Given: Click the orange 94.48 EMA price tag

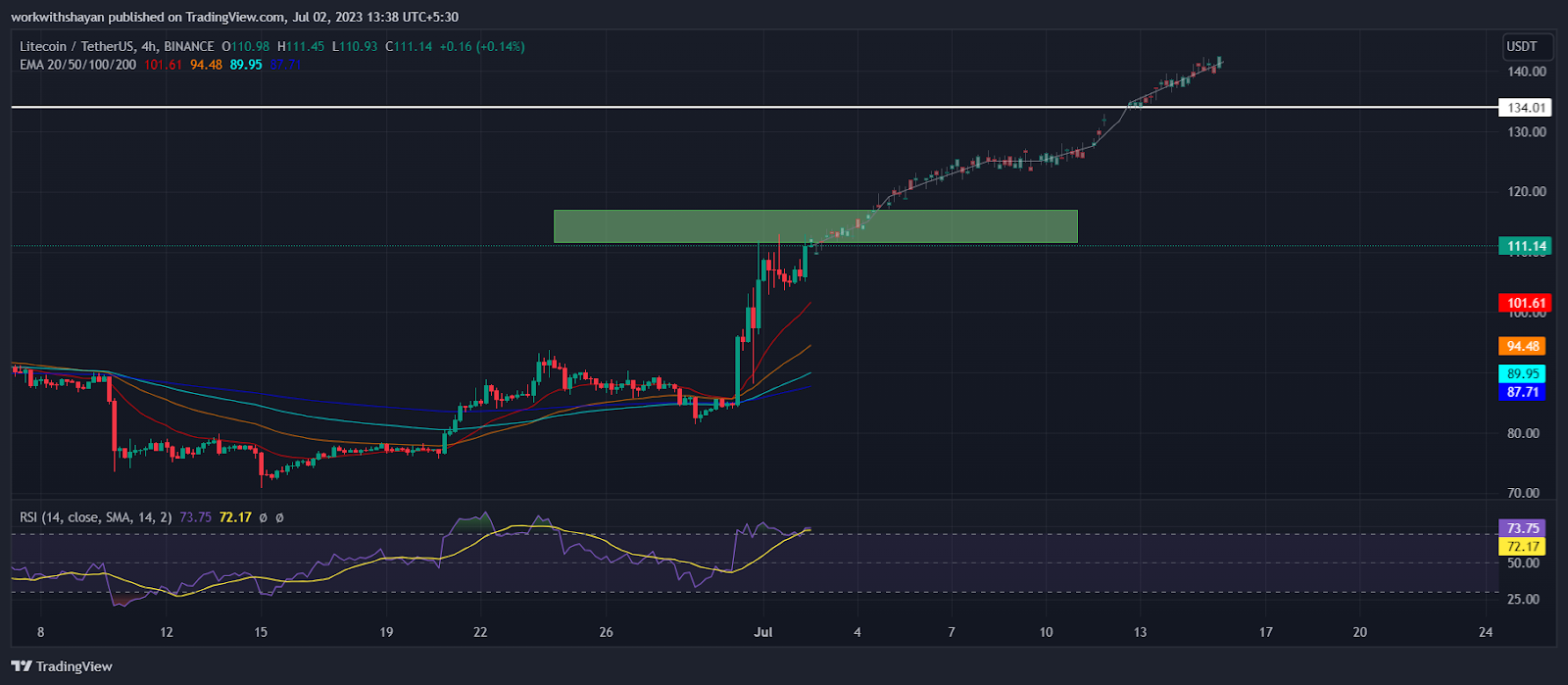Looking at the screenshot, I should [1523, 346].
